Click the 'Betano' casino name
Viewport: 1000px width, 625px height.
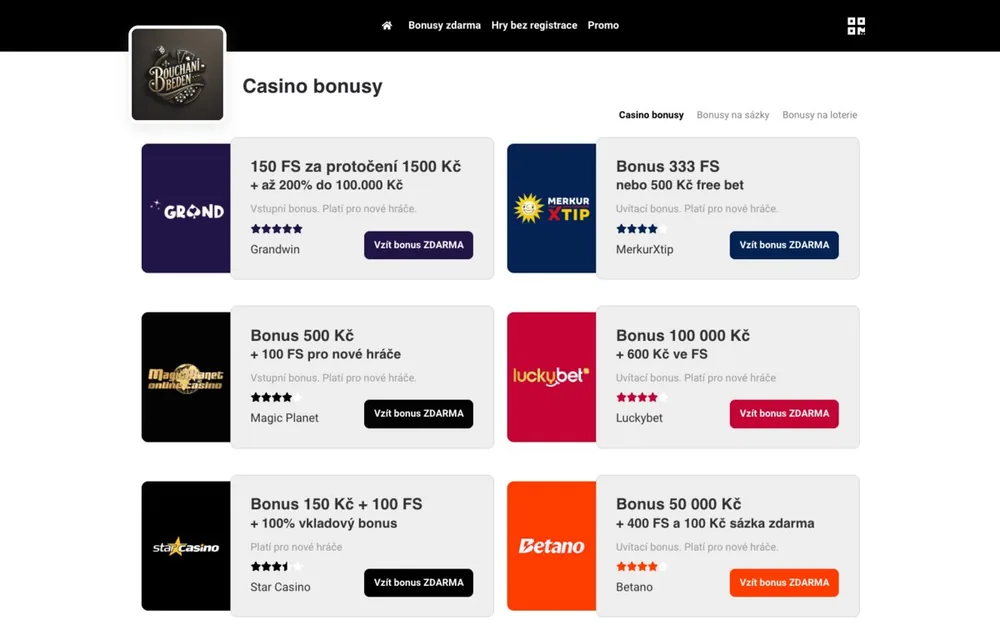click(x=635, y=587)
